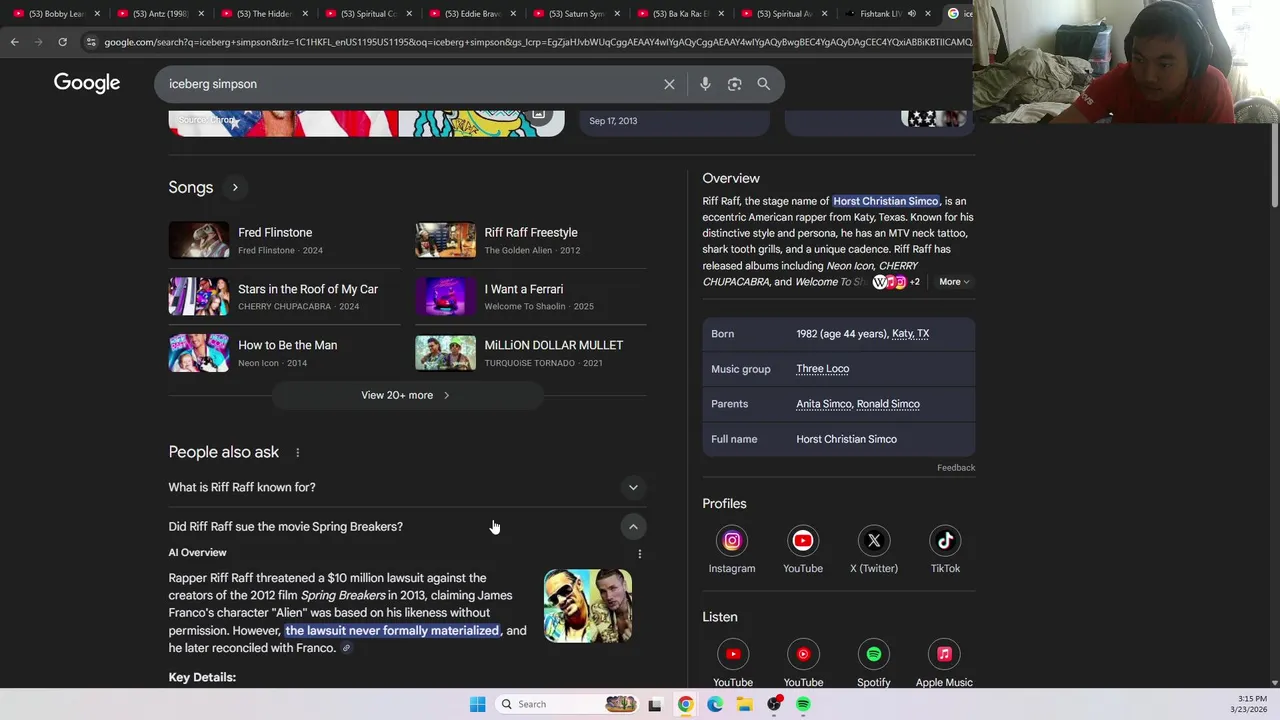Open Spotify from the taskbar
This screenshot has width=1280, height=720.
(x=803, y=704)
